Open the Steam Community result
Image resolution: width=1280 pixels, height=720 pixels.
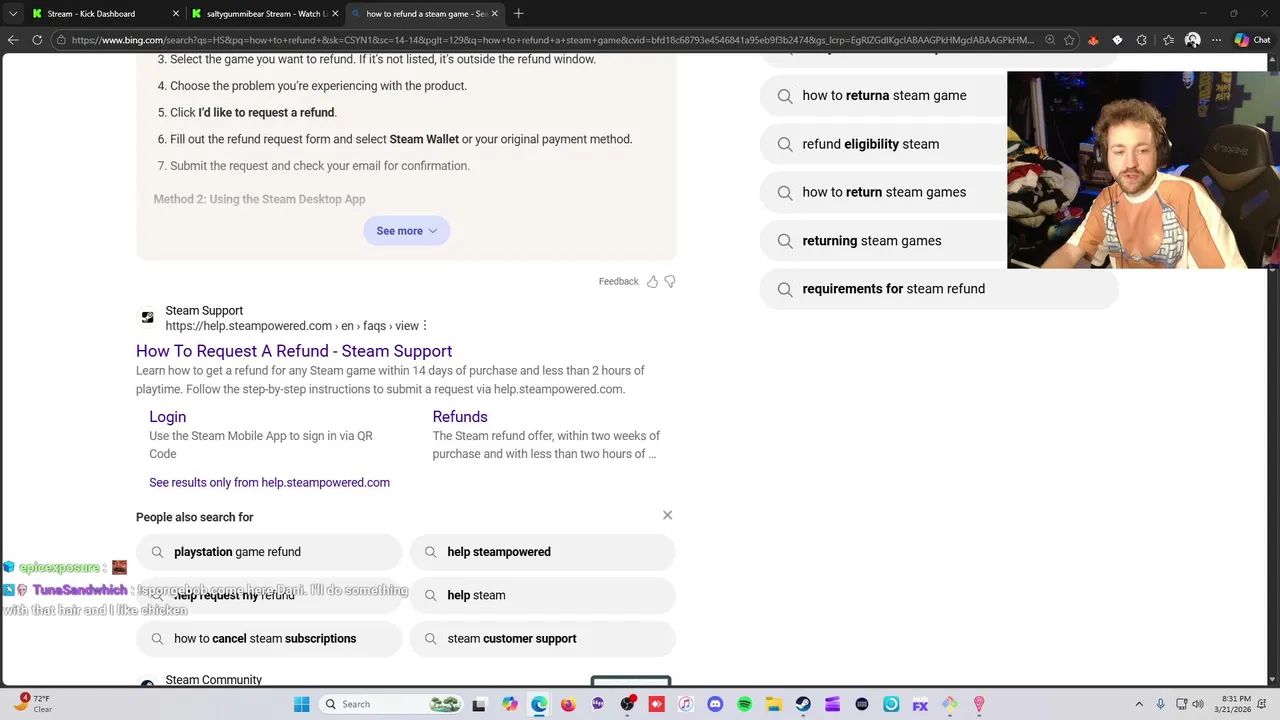point(213,680)
